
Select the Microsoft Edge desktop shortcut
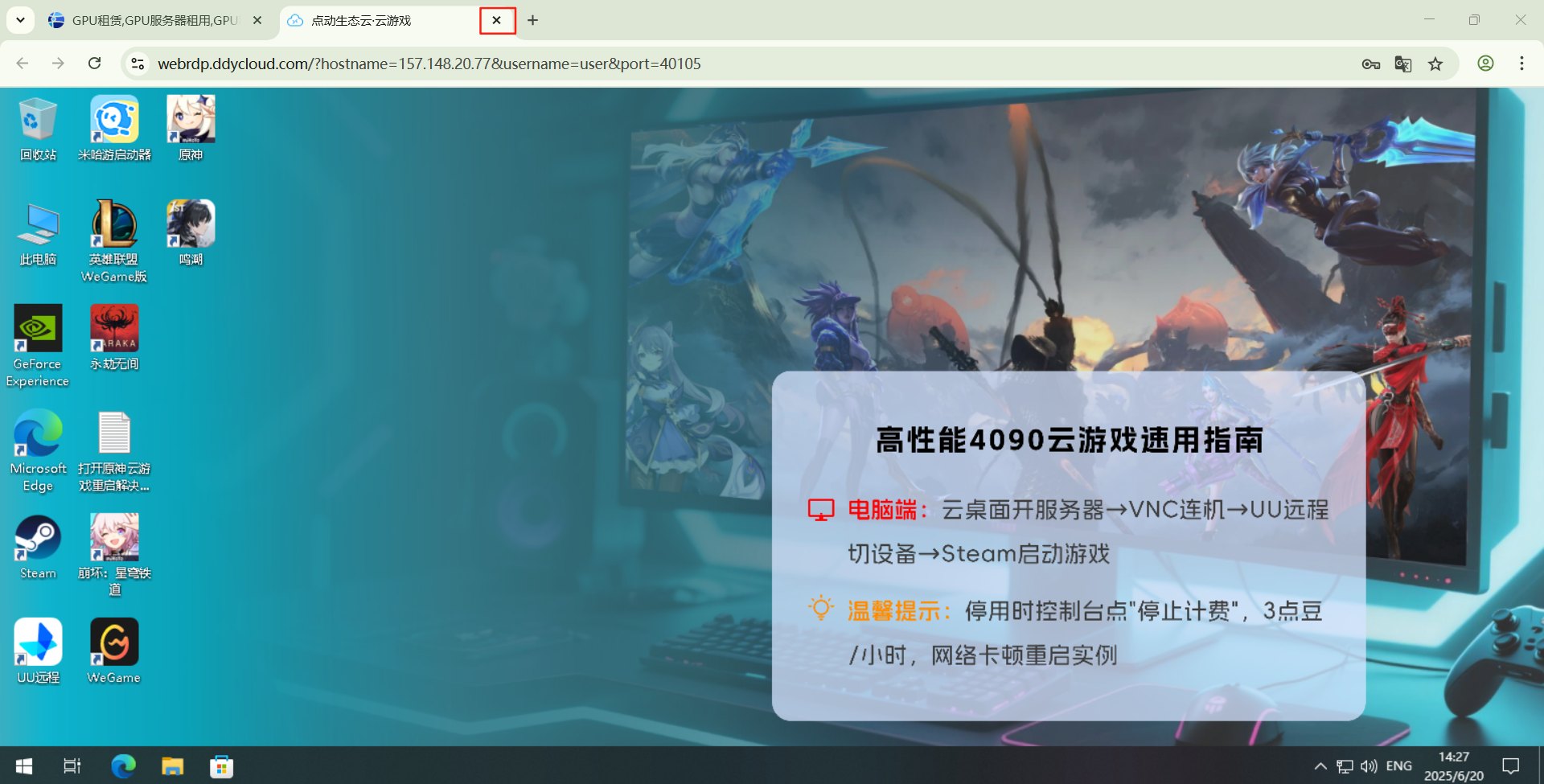click(38, 450)
